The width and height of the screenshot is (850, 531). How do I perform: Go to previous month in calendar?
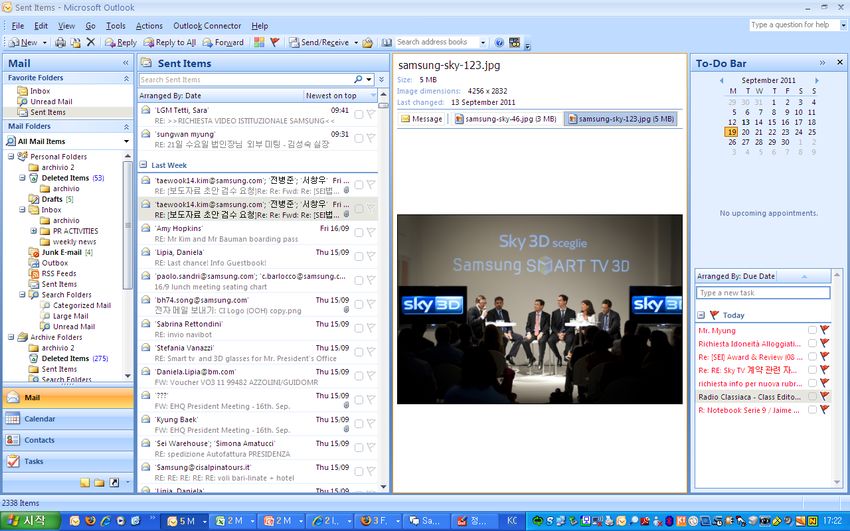[722, 80]
